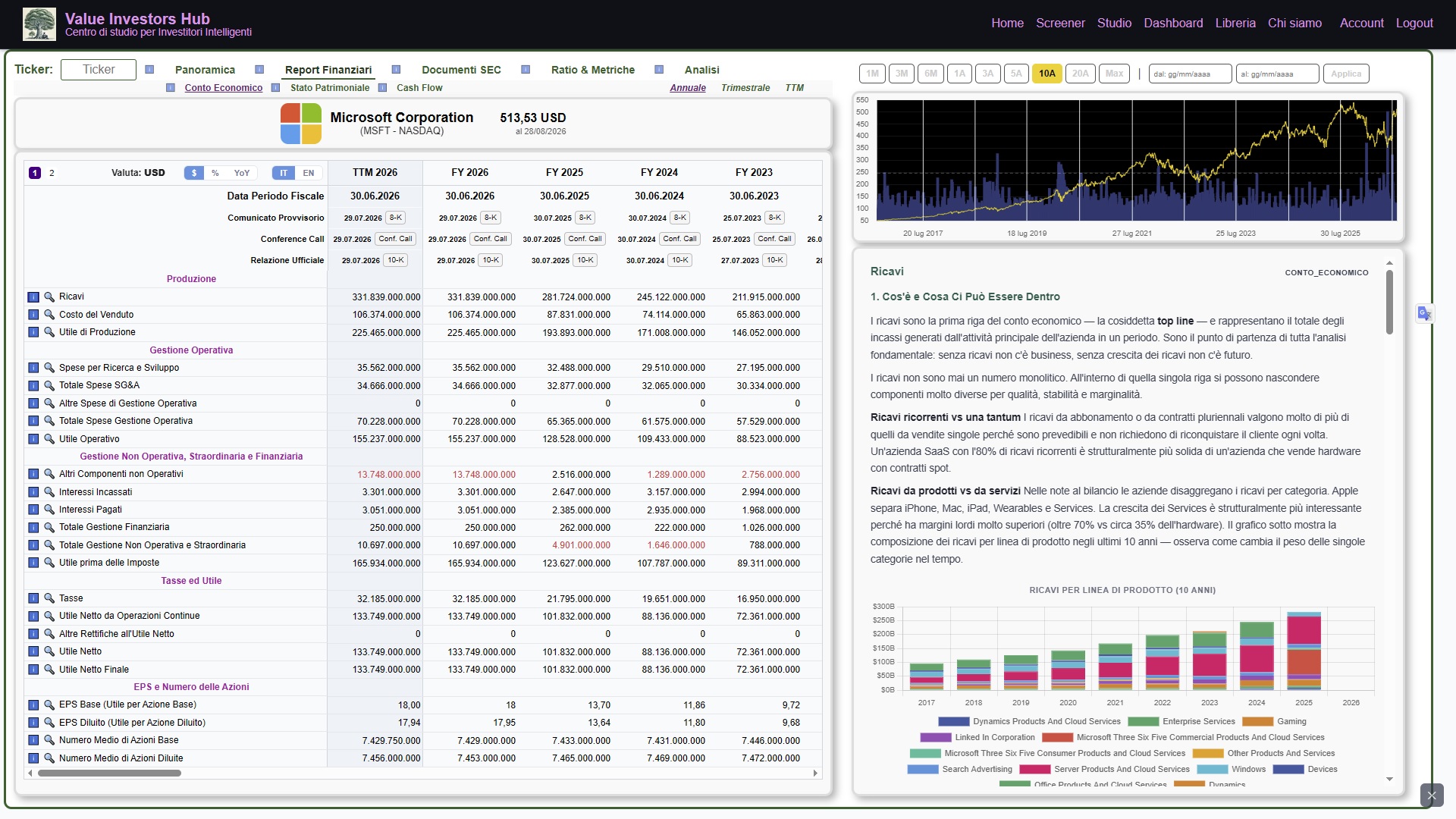Viewport: 1456px width, 819px height.
Task: Open the Ratio & Metriche tab
Action: click(593, 70)
